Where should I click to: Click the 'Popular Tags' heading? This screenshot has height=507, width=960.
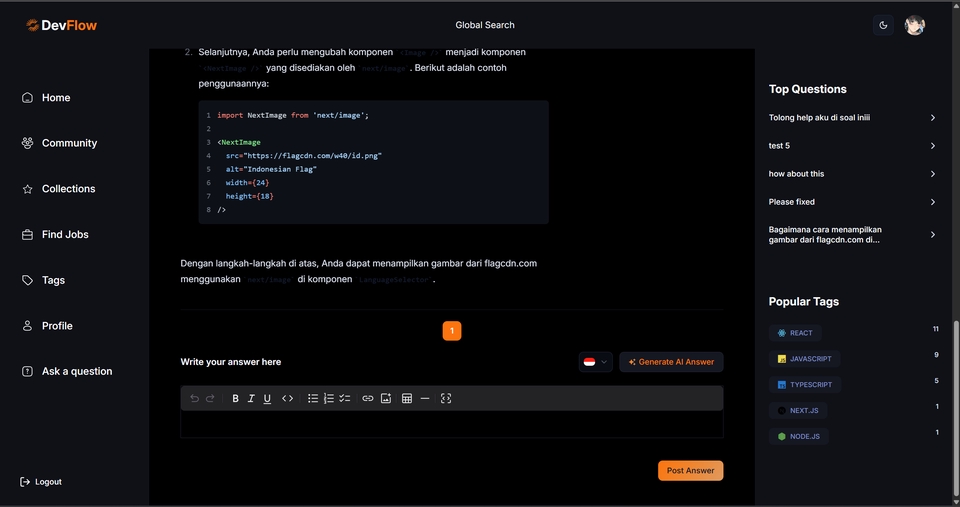pos(804,302)
